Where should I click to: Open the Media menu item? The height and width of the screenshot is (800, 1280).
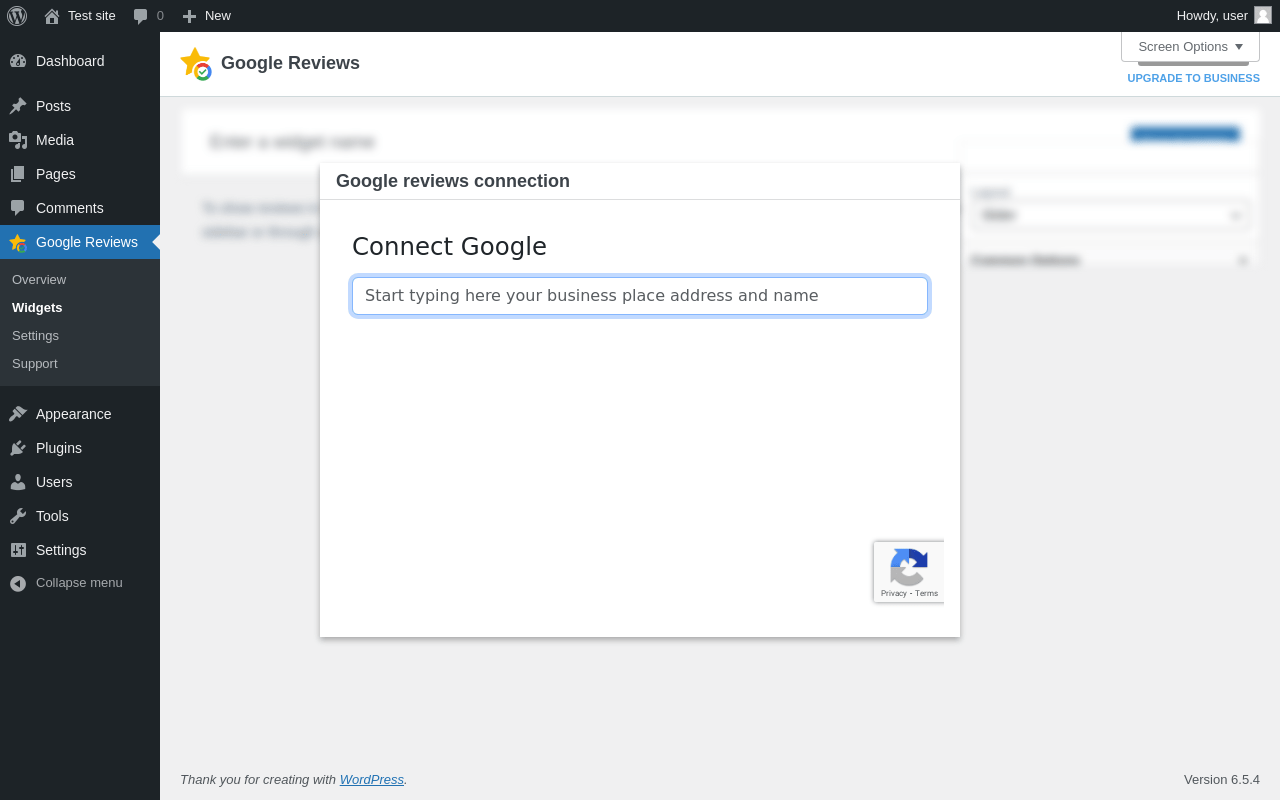(80, 140)
